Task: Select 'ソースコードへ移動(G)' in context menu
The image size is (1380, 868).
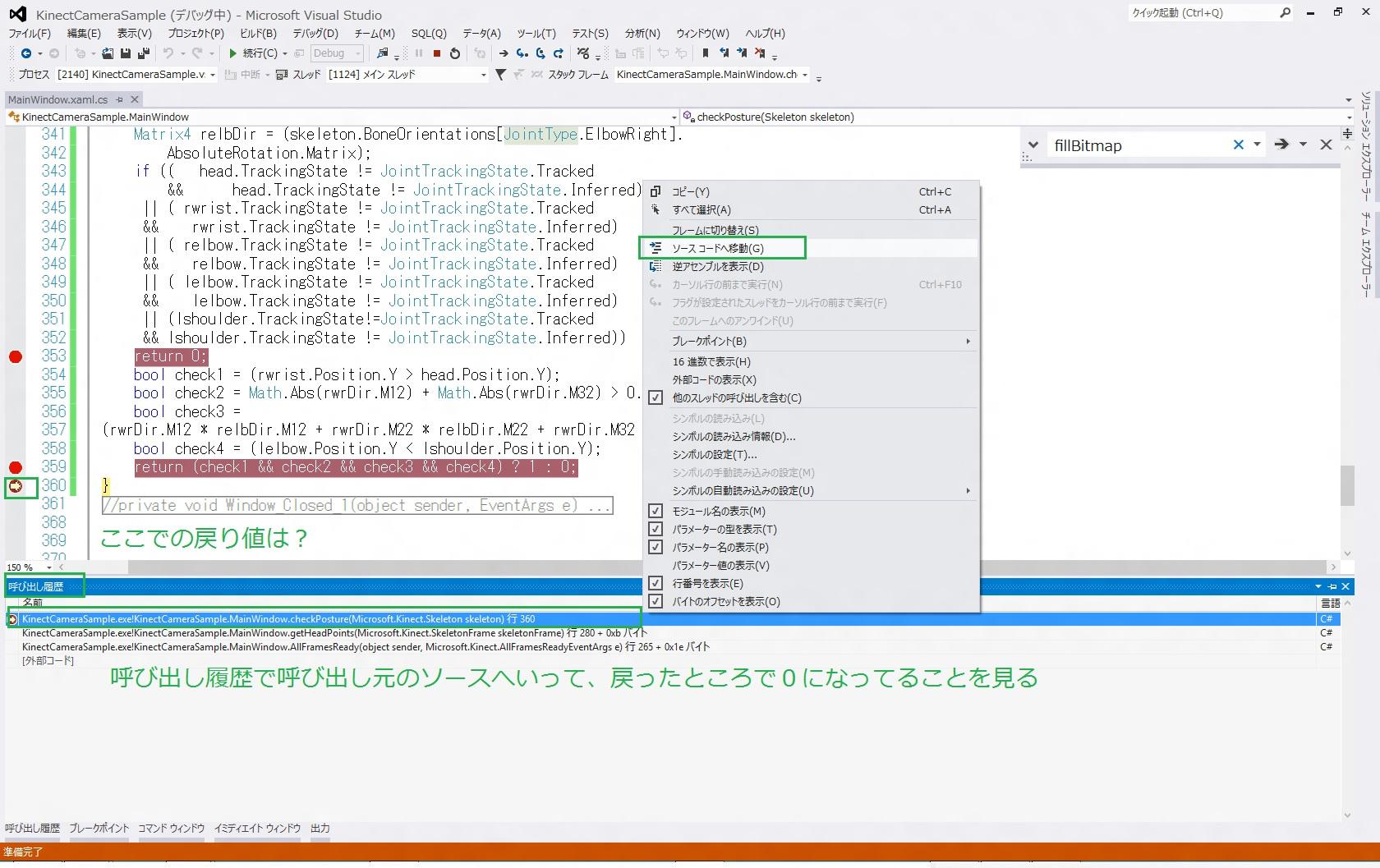Action: [x=718, y=248]
